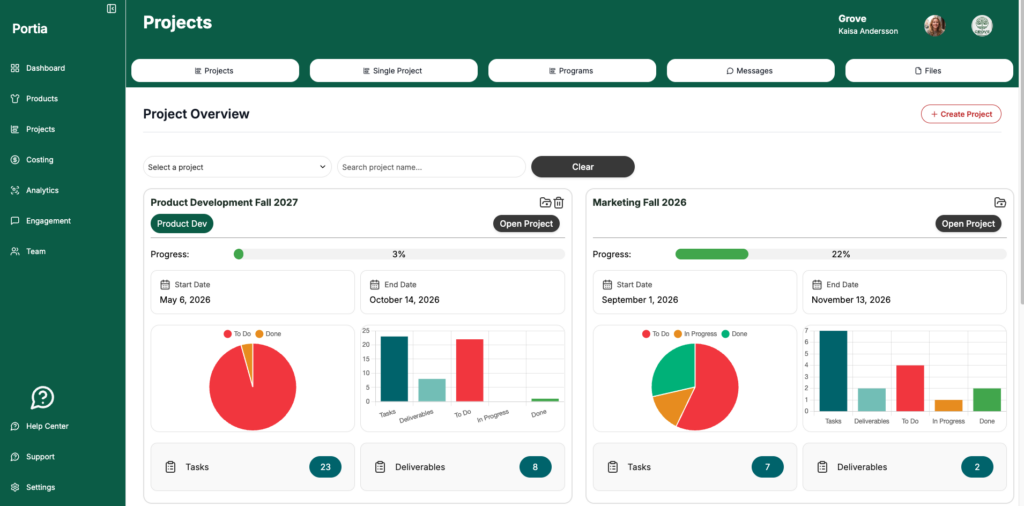1024x506 pixels.
Task: Click Tasks bar reaching 23 in Product Development chart
Action: tap(394, 369)
